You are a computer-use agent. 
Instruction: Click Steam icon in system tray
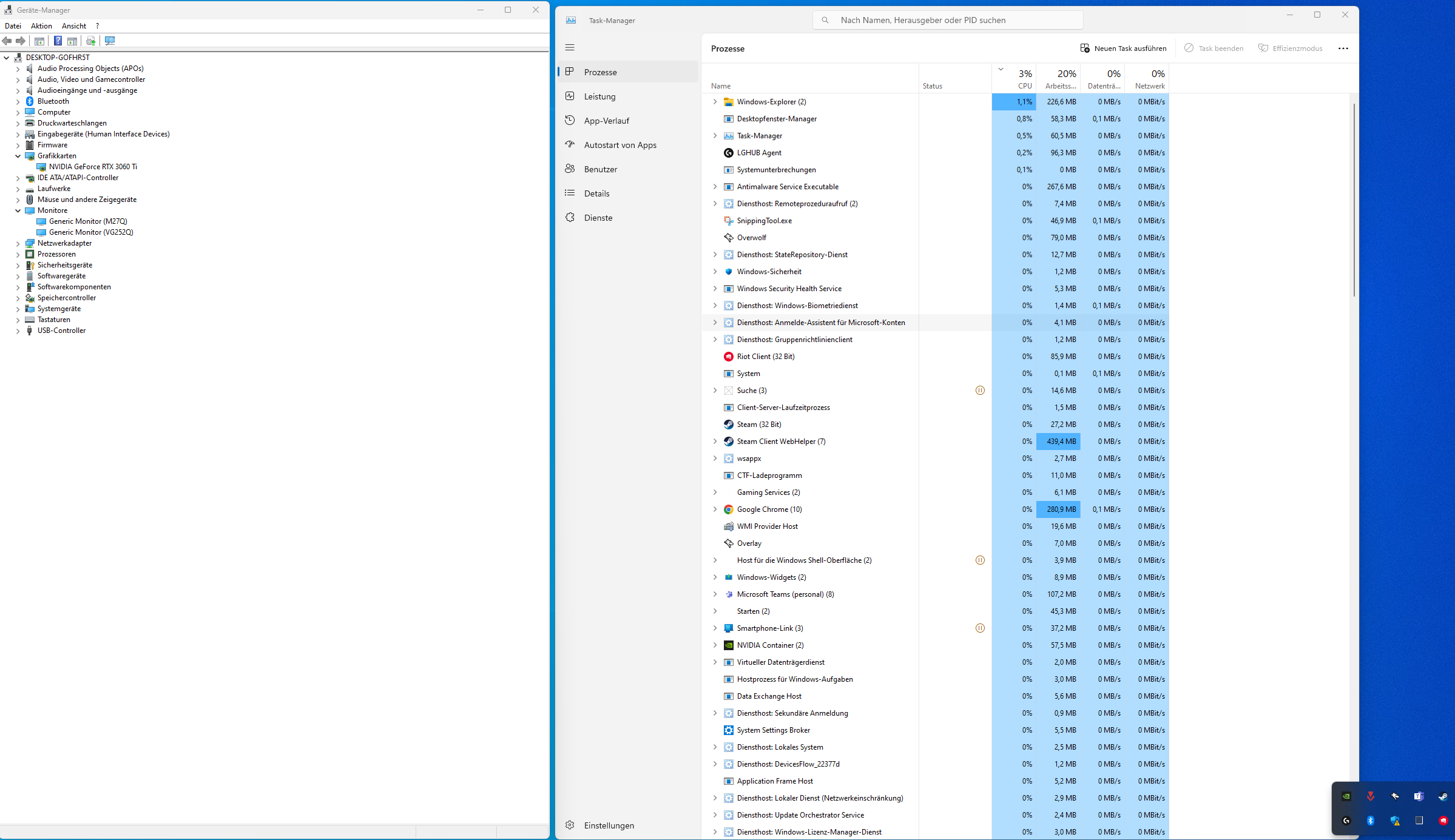pyautogui.click(x=1442, y=796)
